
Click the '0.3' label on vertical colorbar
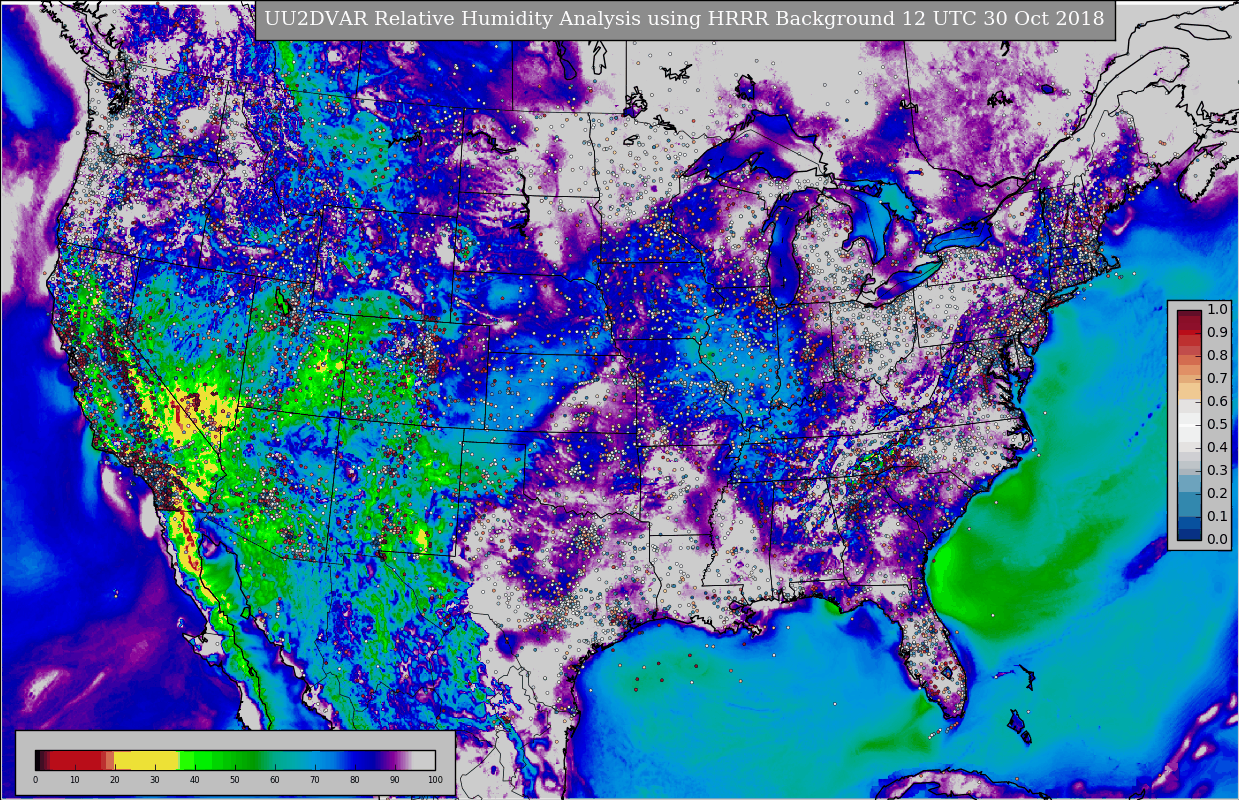[1217, 470]
